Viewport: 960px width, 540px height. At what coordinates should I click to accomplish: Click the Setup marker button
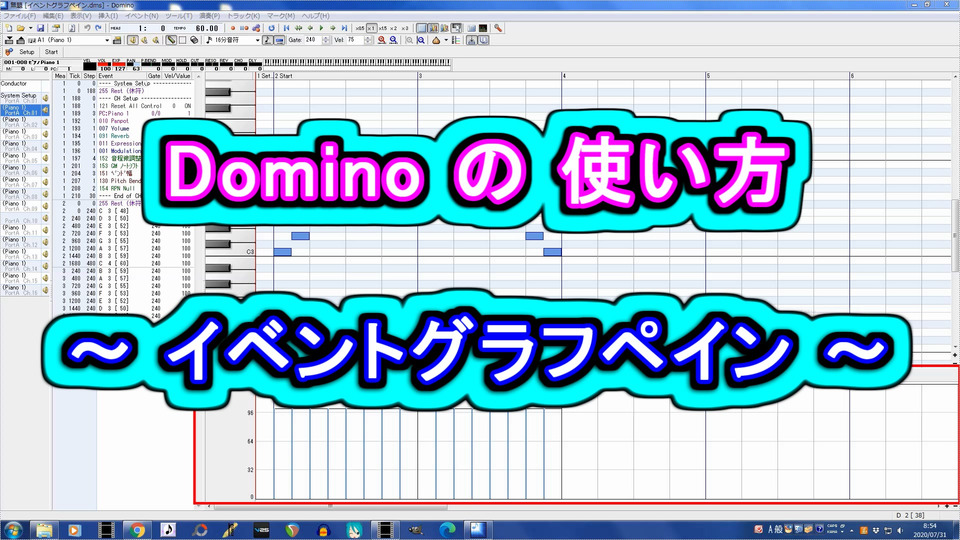pos(27,52)
